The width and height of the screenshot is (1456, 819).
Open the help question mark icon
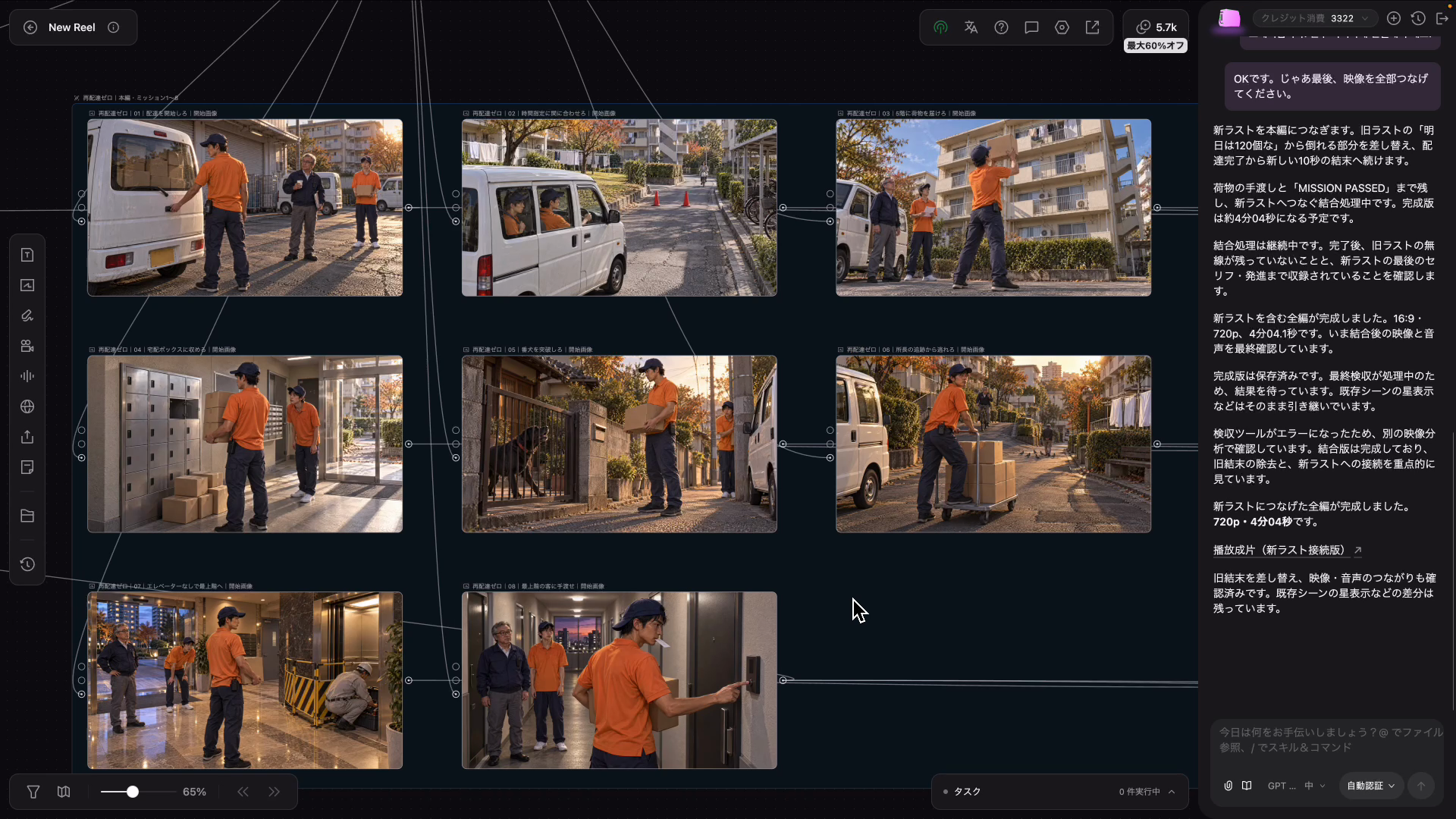1001,27
